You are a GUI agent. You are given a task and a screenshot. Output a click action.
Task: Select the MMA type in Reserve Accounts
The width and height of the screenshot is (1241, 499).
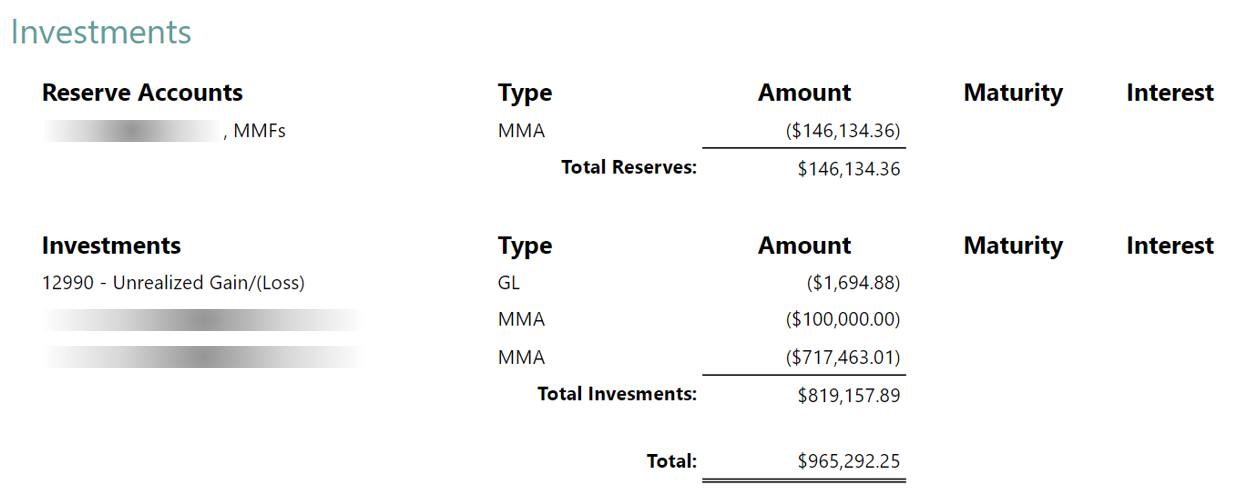coord(522,130)
